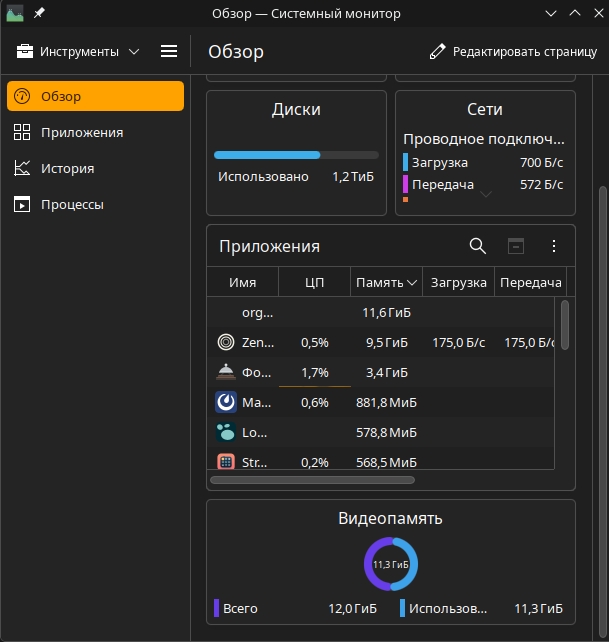
Task: Switch to the История page
Action: [x=95, y=168]
